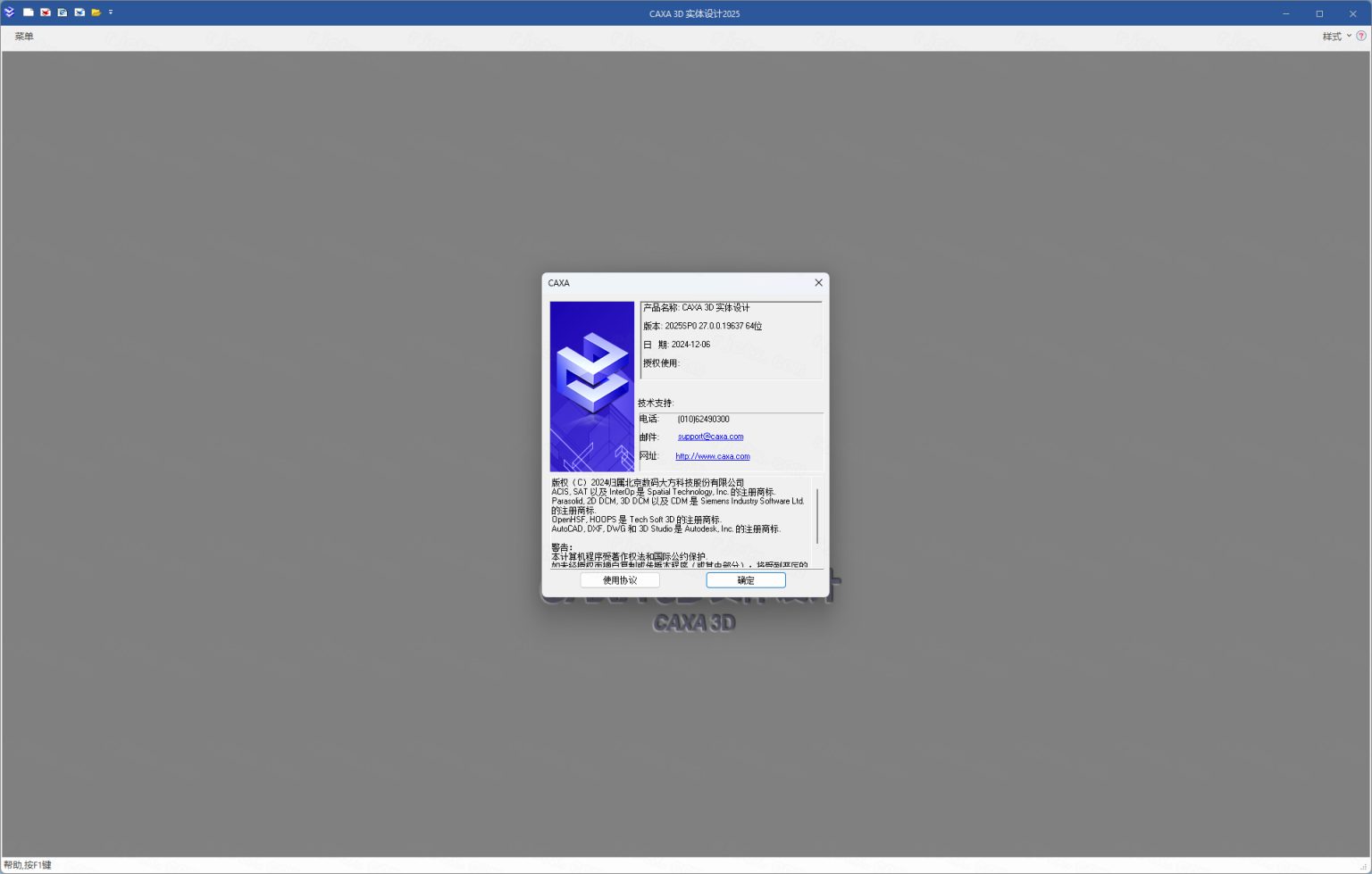Open the support@caxa.com email link
This screenshot has height=874, width=1372.
[x=710, y=437]
